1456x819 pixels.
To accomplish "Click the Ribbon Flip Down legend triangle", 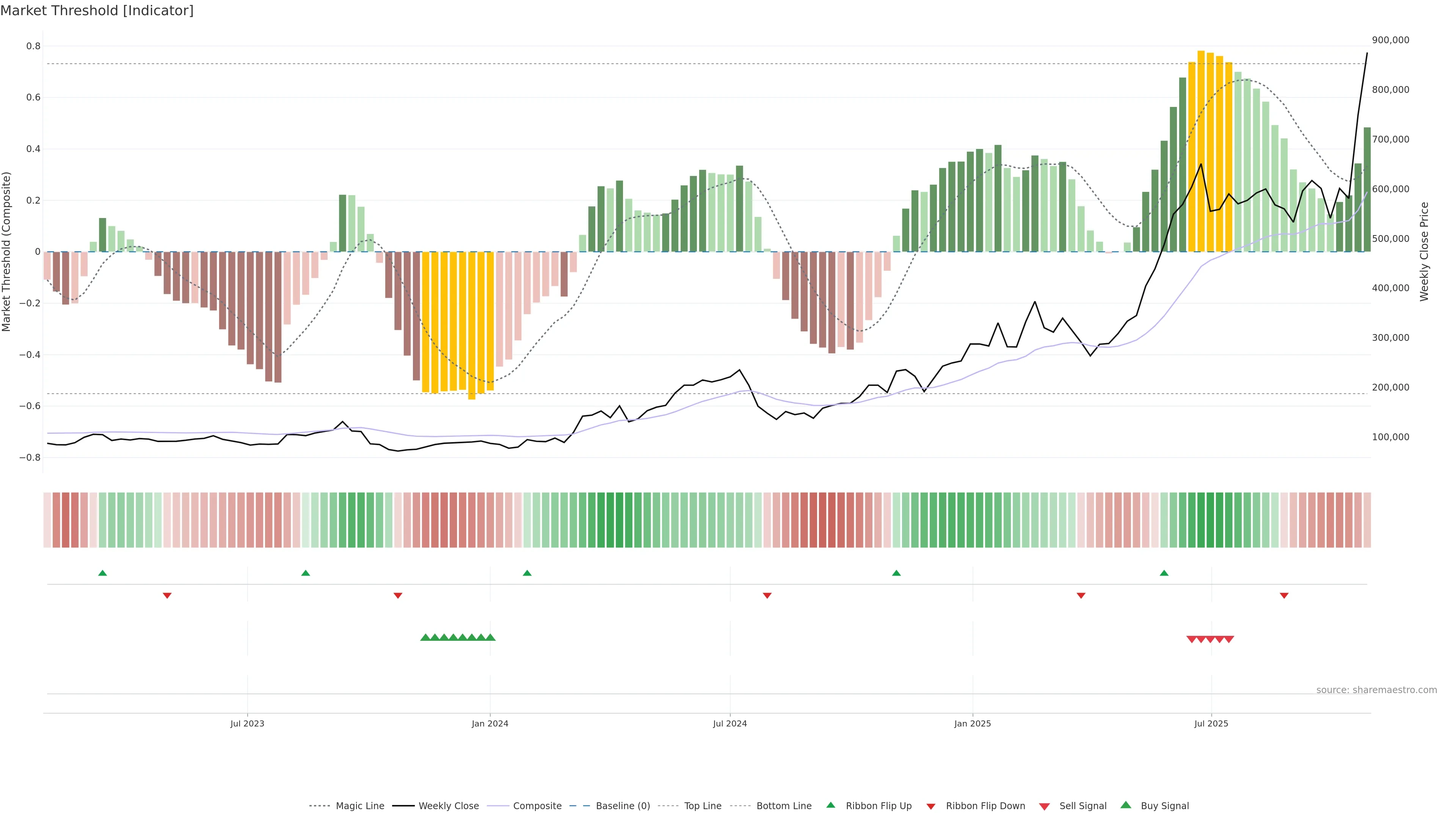I will 930,806.
